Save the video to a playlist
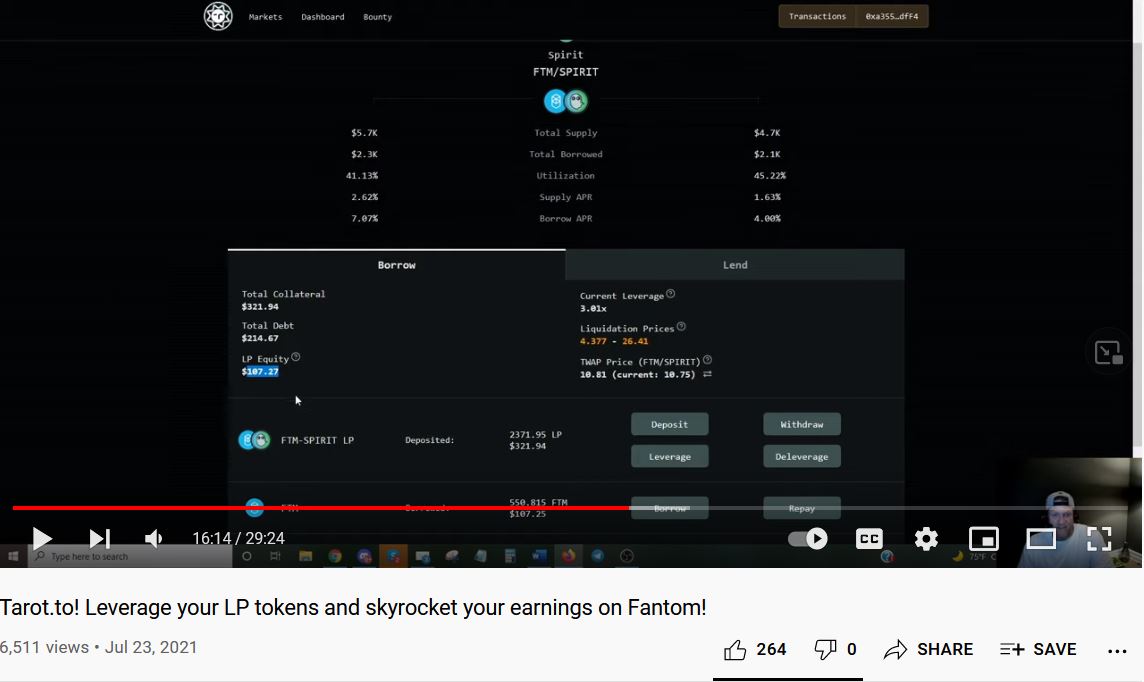Image resolution: width=1144 pixels, height=682 pixels. click(1037, 649)
